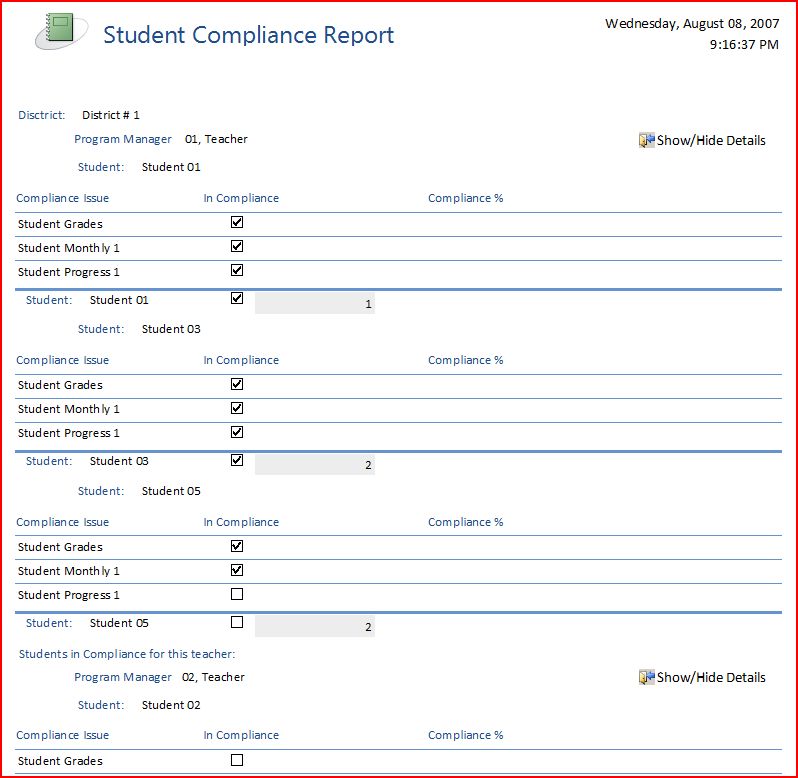Toggle Student Monthly 1 checkbox under Student 03
The height and width of the screenshot is (778, 798).
coord(237,408)
